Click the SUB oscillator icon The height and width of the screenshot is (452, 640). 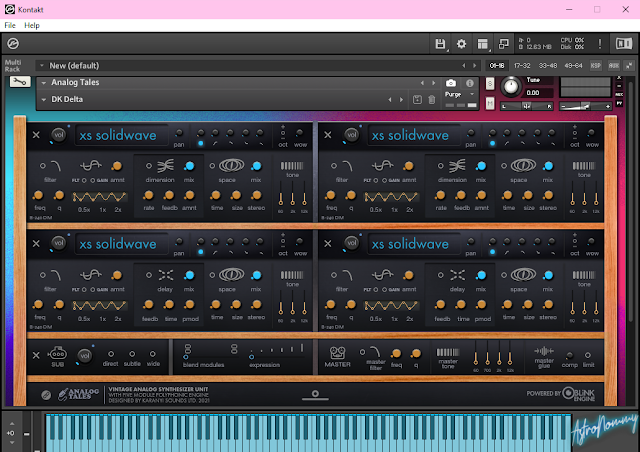click(58, 352)
